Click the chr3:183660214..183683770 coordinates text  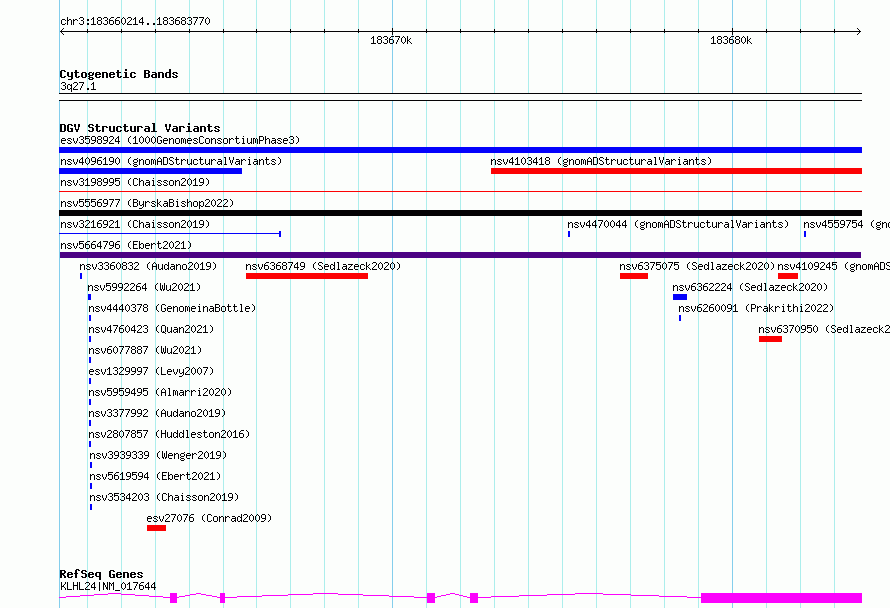coord(135,21)
